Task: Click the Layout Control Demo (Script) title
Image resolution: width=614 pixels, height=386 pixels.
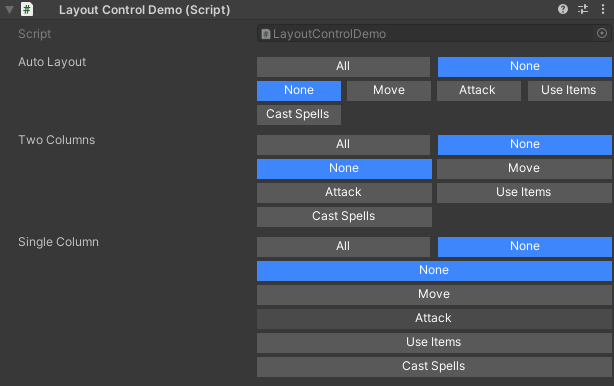Action: click(x=144, y=10)
